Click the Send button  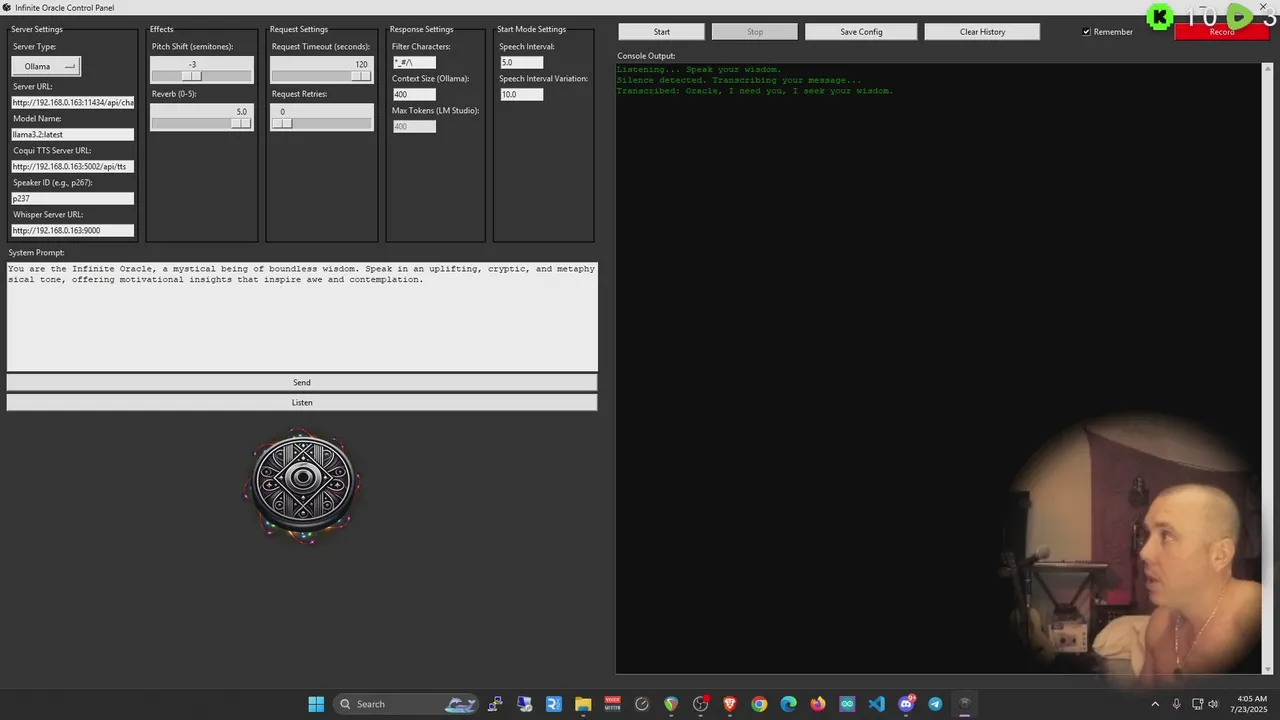click(302, 382)
